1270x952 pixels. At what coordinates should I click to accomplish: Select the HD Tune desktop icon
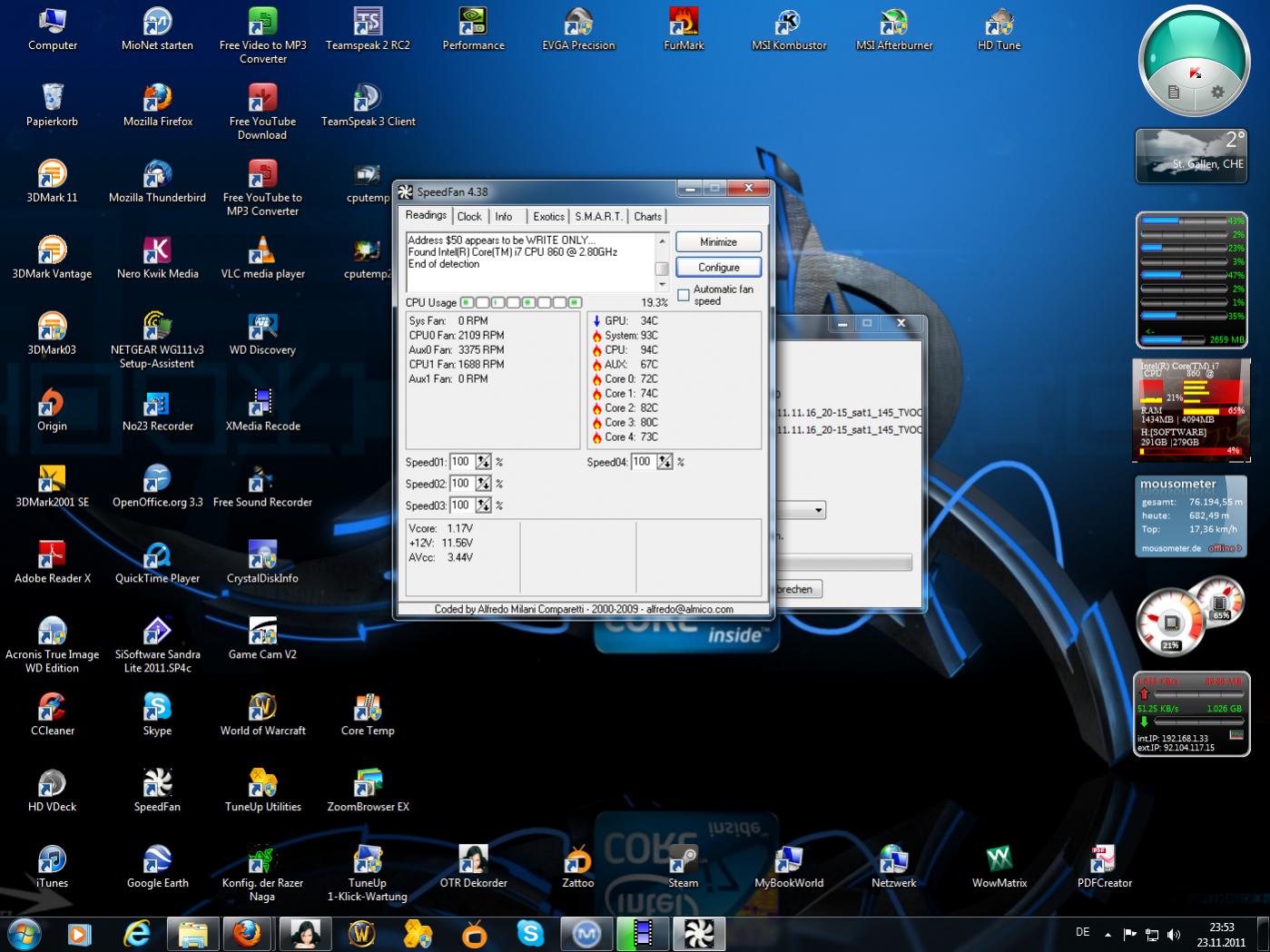click(999, 24)
